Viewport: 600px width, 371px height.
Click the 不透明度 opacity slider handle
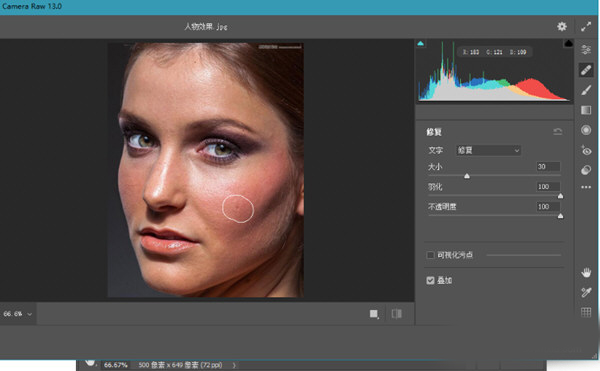click(x=560, y=216)
